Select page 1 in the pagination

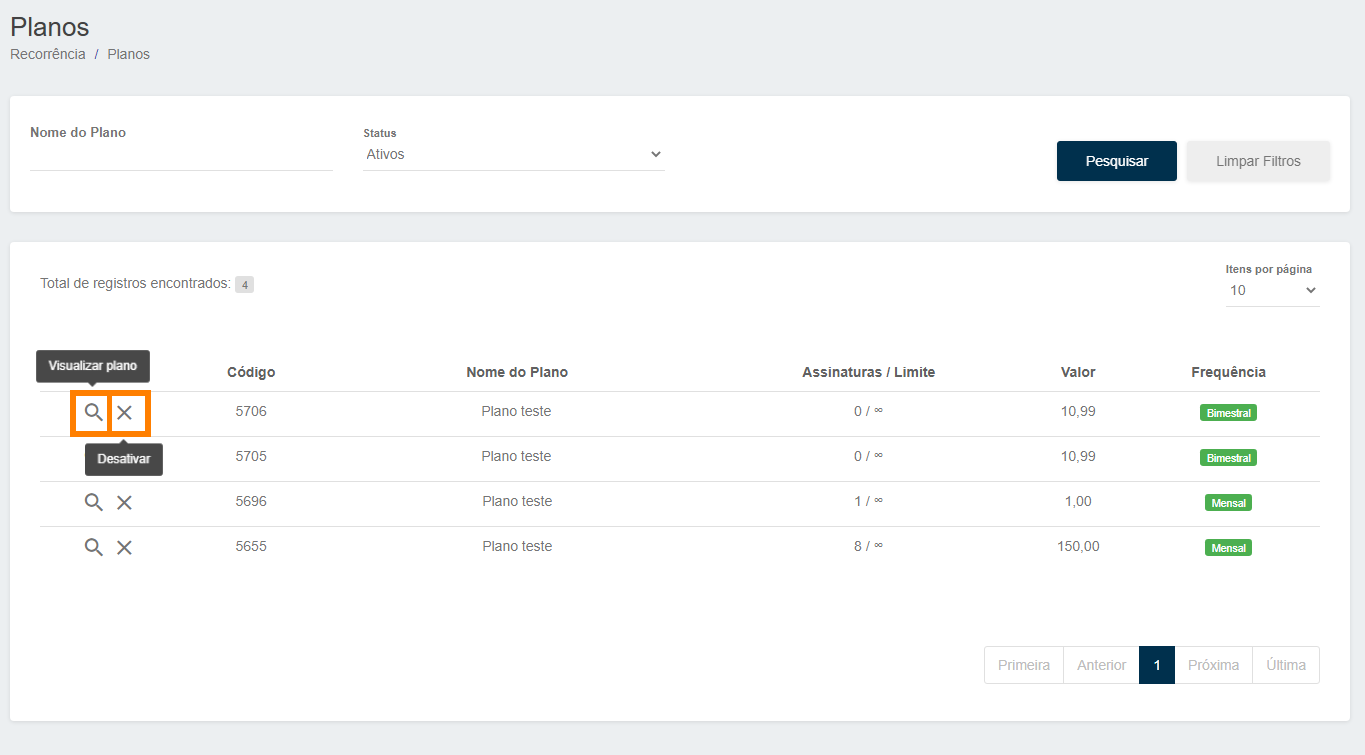point(1156,665)
